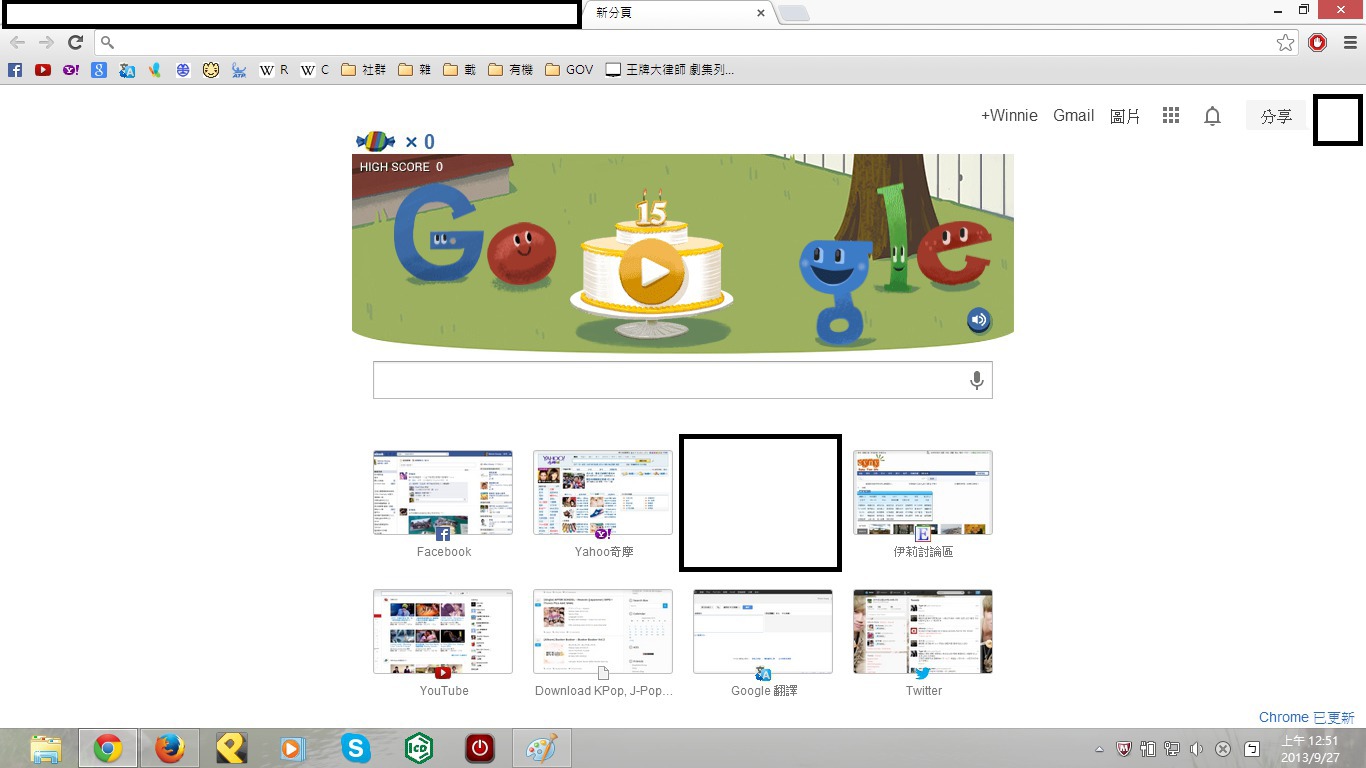Open the 王牌大律師 劇集列 bookmark
1366x768 pixels.
(670, 70)
